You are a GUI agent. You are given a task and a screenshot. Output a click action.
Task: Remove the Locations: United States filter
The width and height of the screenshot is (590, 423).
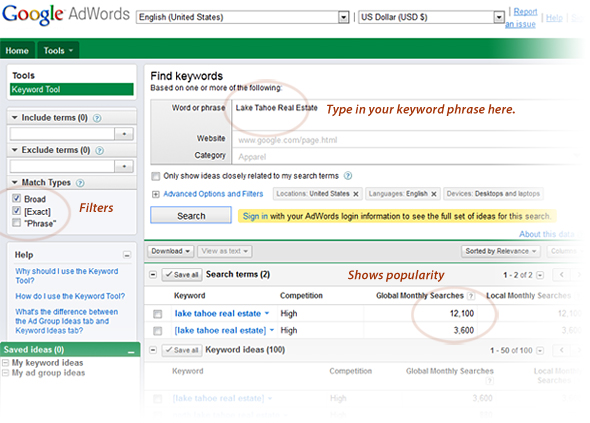point(356,194)
